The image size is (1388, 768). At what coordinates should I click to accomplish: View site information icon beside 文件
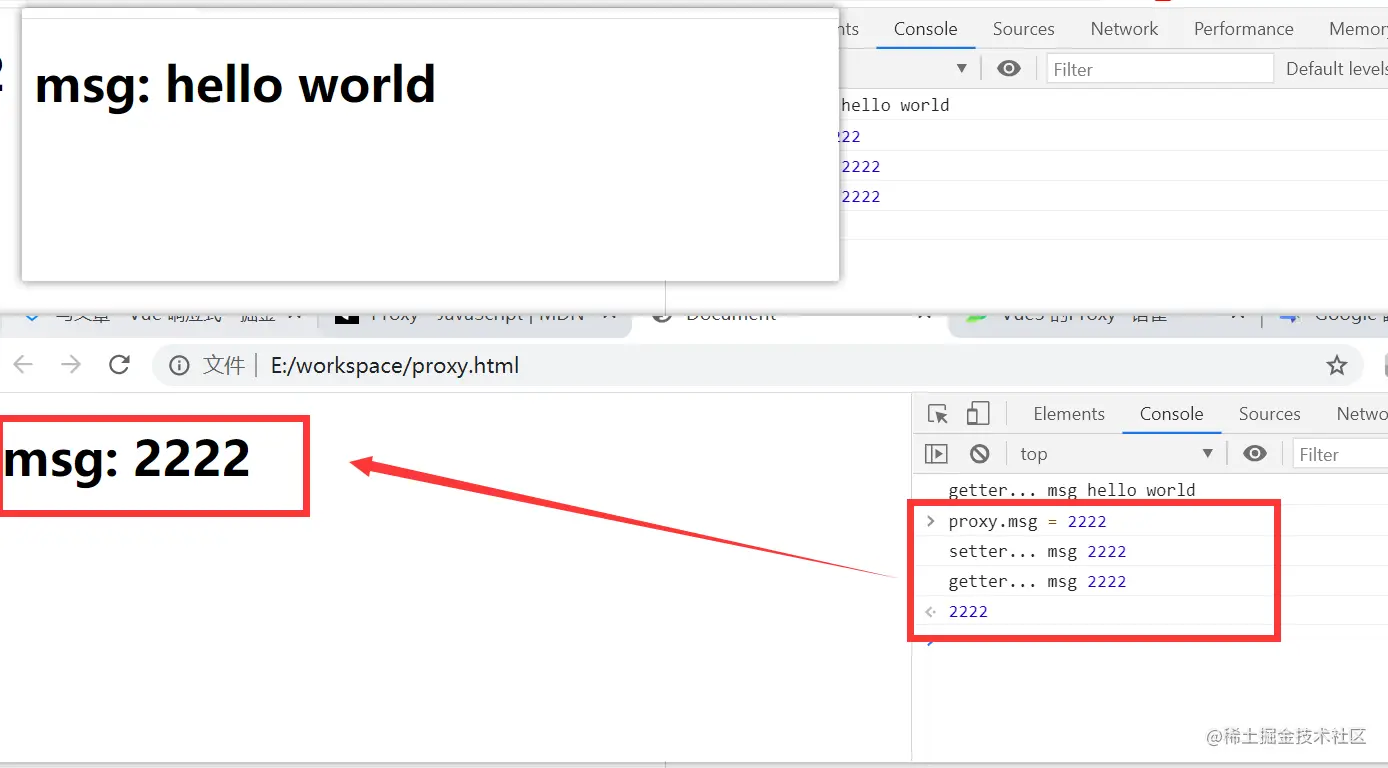(179, 366)
